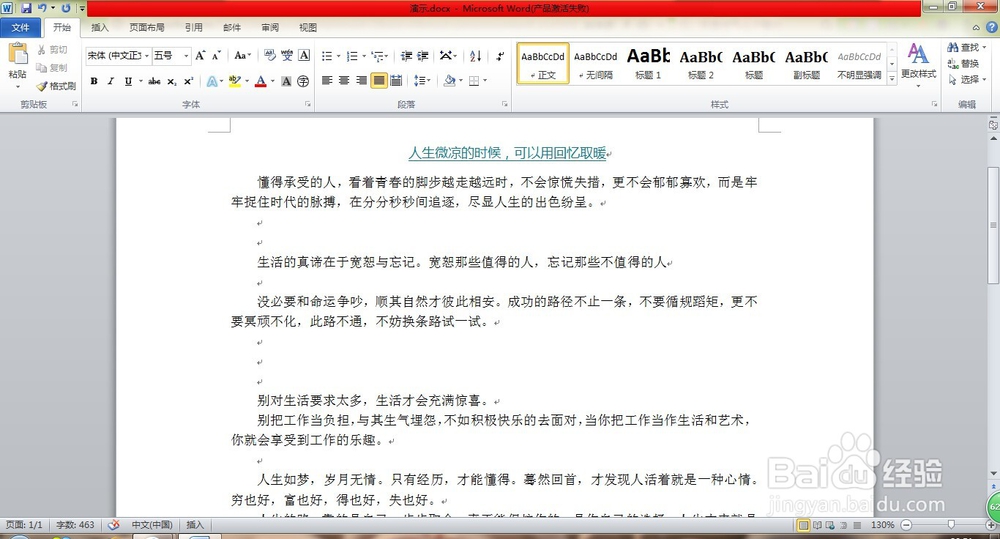Toggle Bold formatting
The image size is (1000, 539).
click(94, 81)
